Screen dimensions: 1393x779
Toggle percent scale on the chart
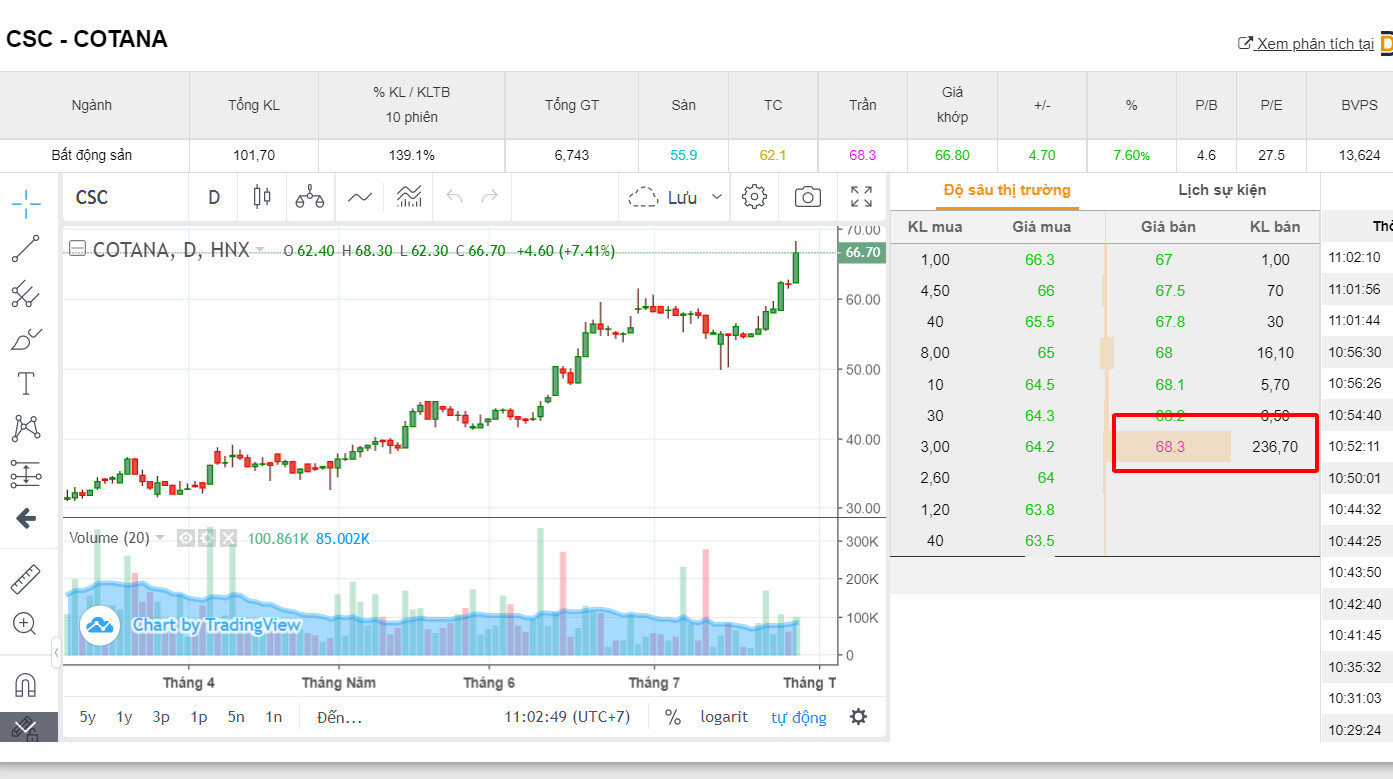(673, 717)
